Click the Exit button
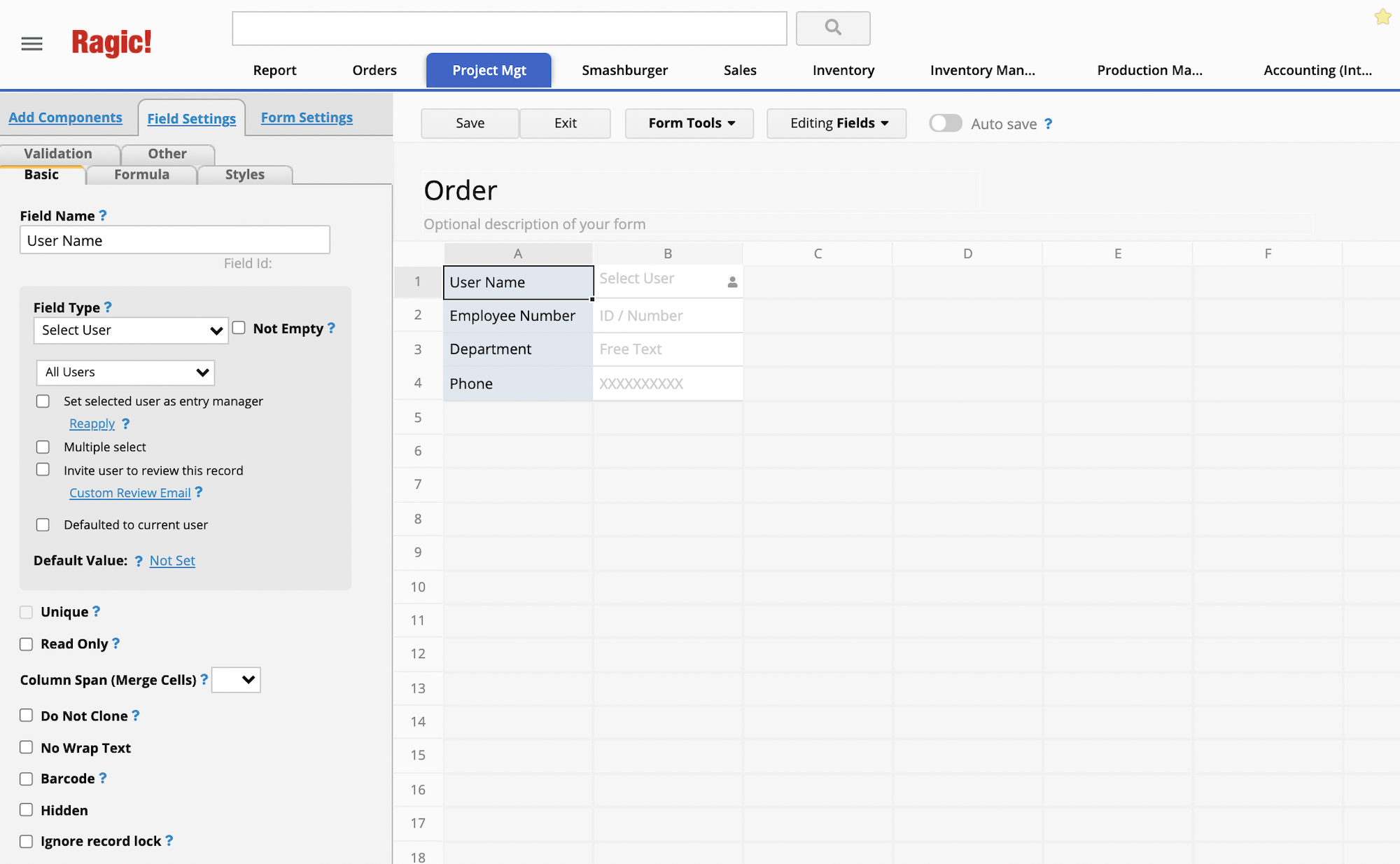Image resolution: width=1400 pixels, height=864 pixels. pos(565,123)
